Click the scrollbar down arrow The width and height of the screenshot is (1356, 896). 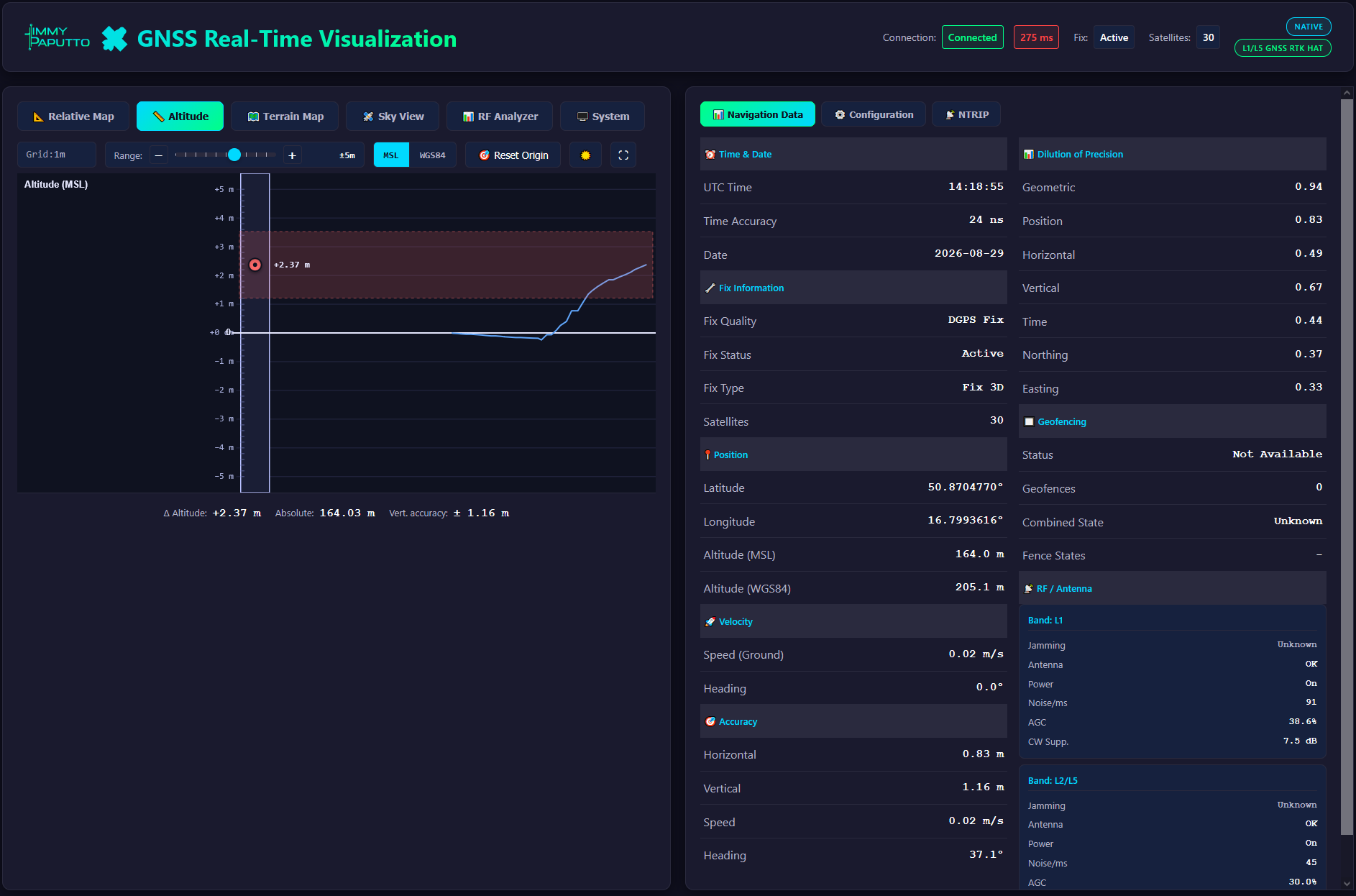1347,884
